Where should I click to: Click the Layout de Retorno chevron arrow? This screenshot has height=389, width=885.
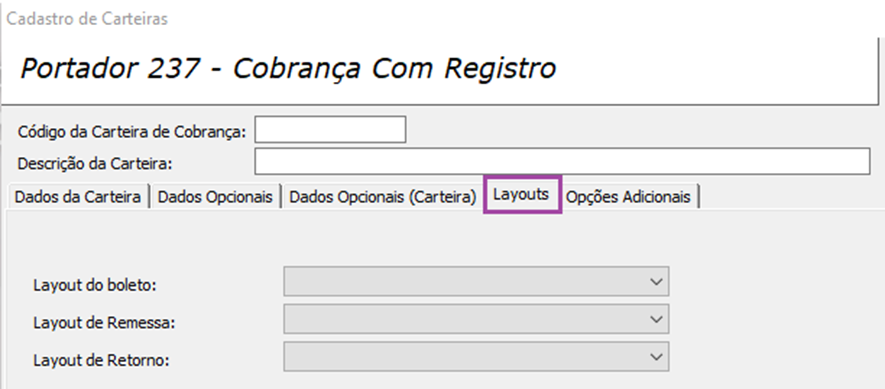pyautogui.click(x=655, y=357)
